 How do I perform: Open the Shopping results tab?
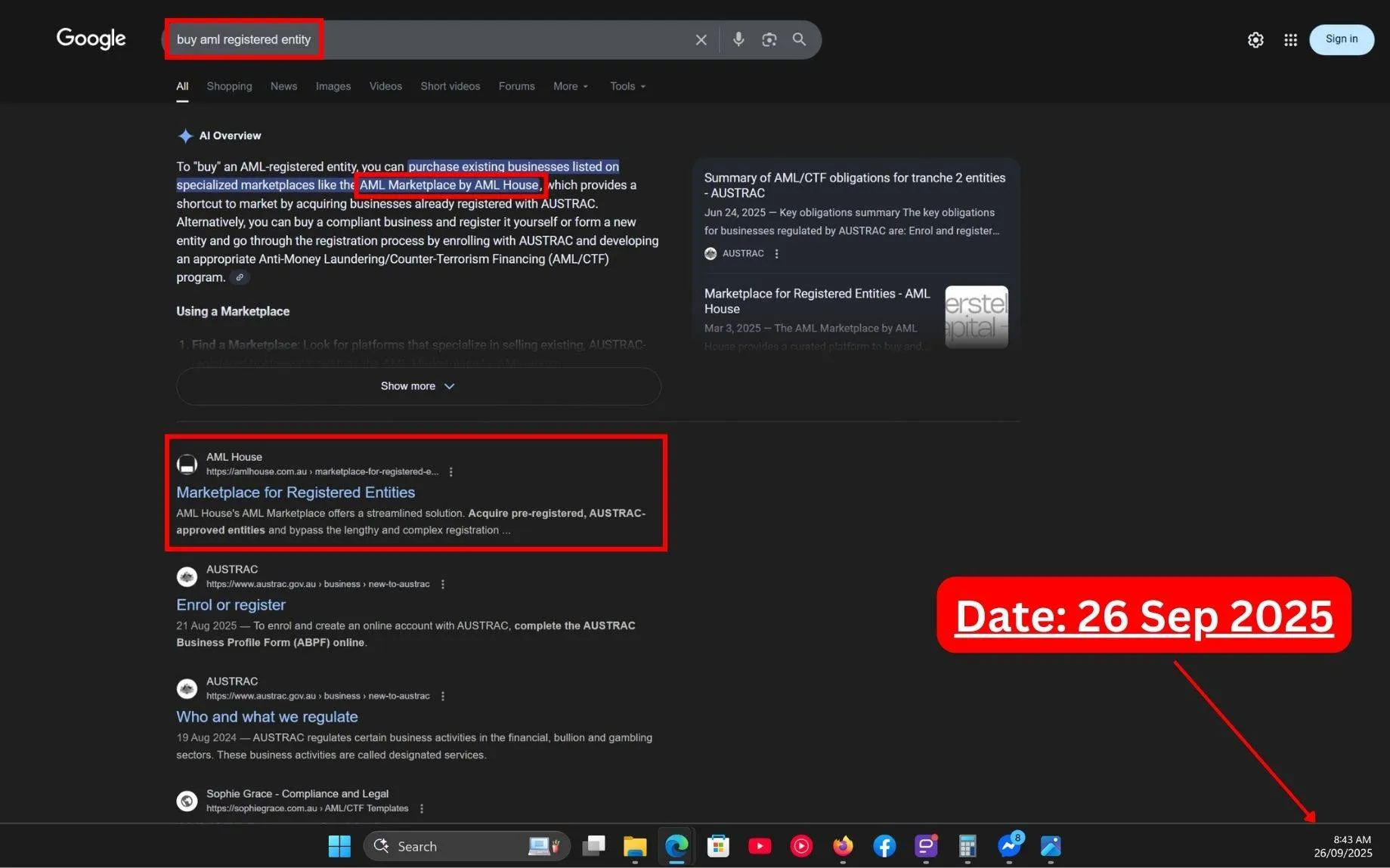pos(229,86)
